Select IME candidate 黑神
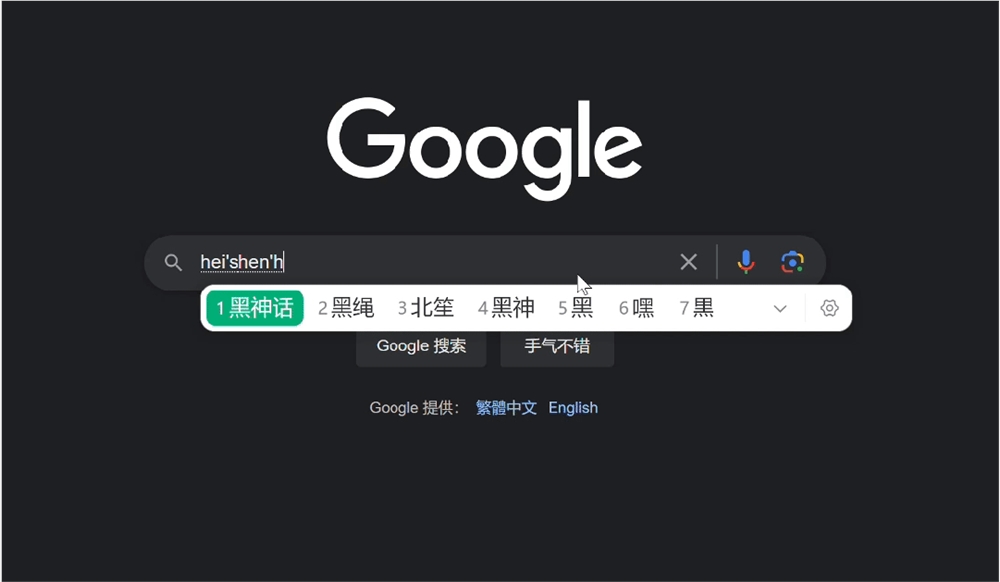Viewport: 1000px width, 582px height. tap(507, 308)
